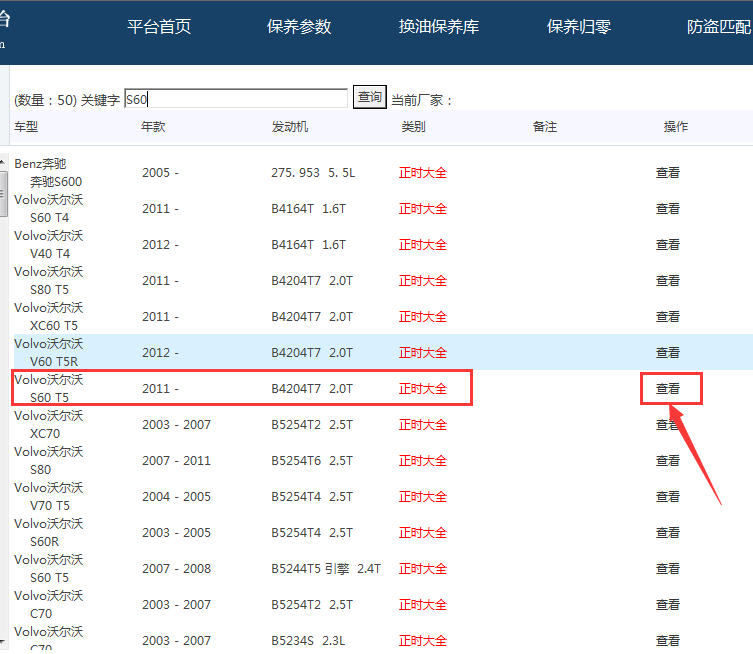753x654 pixels.
Task: Click 查看 for C70 B5254T2 2.5T
Action: point(668,605)
